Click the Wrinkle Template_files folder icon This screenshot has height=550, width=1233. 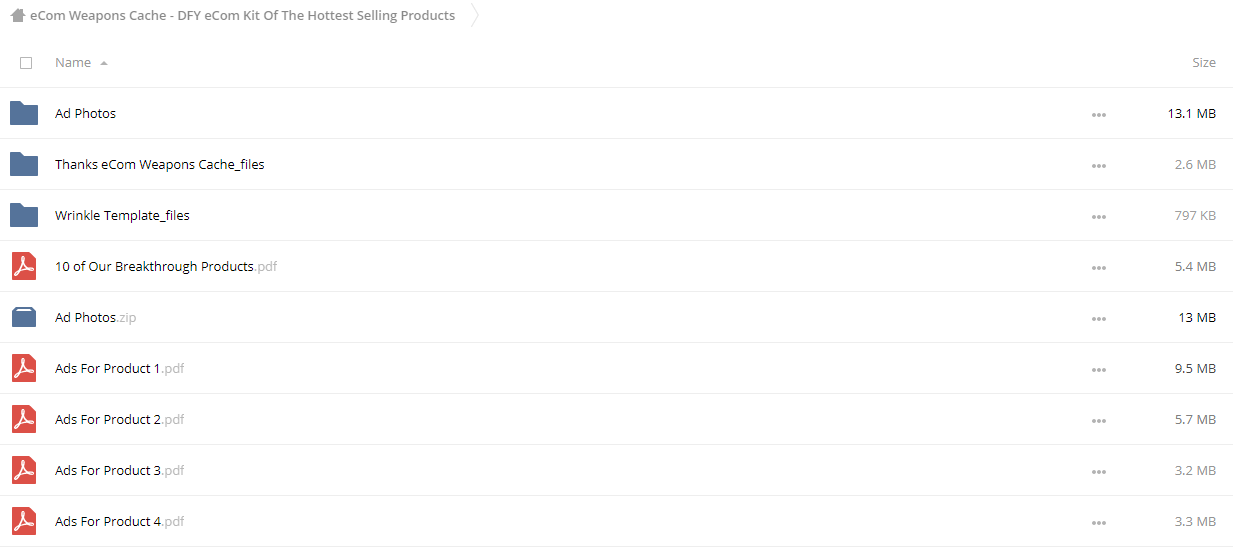(24, 215)
